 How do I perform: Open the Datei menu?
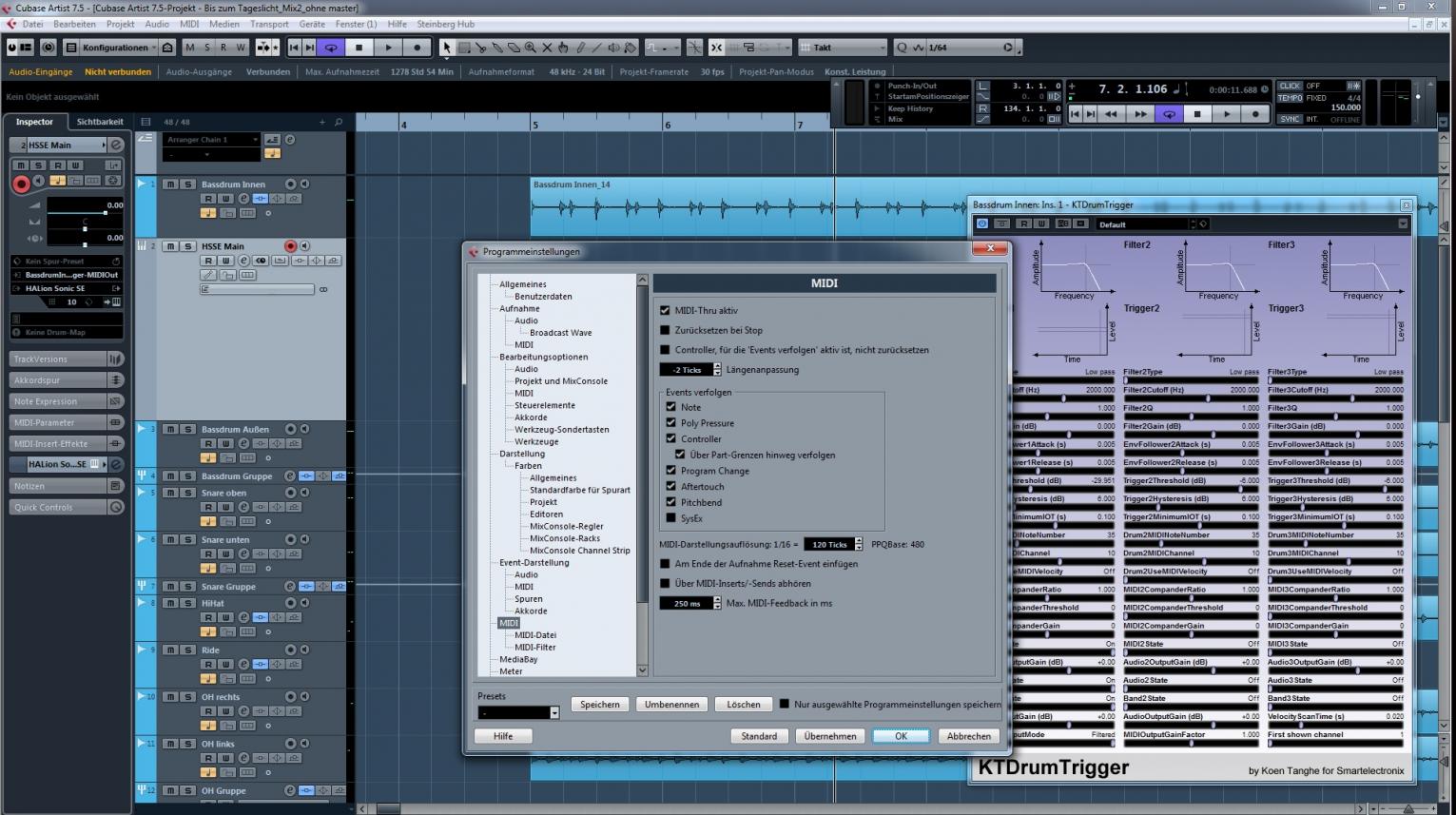coord(32,24)
